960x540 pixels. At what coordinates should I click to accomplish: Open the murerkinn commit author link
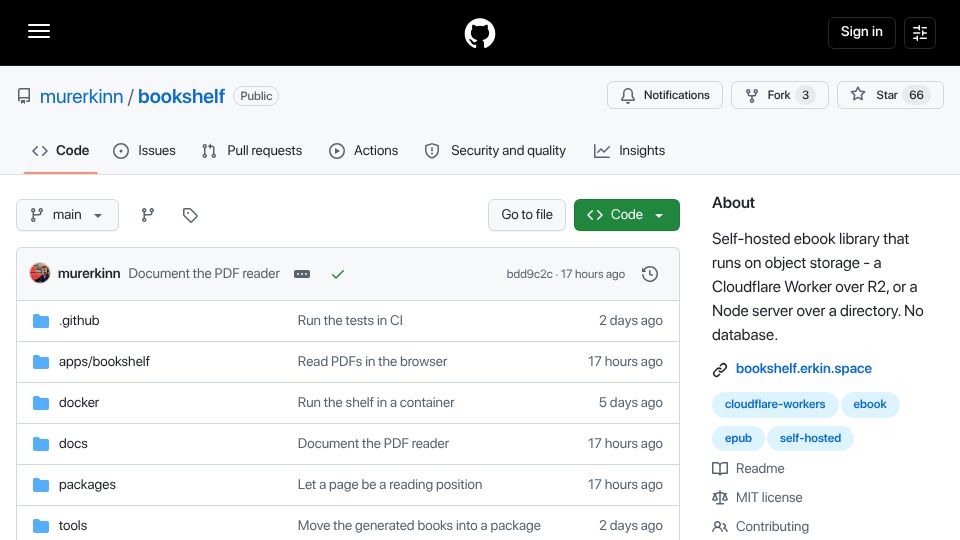click(89, 274)
